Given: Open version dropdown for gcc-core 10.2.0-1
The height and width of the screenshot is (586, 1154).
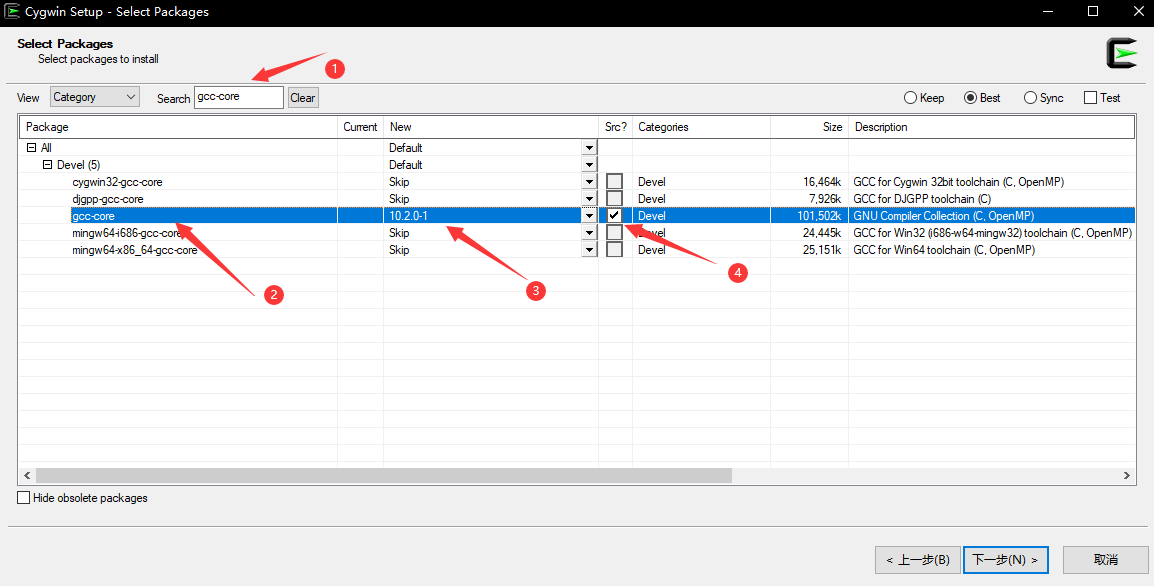Looking at the screenshot, I should click(589, 216).
